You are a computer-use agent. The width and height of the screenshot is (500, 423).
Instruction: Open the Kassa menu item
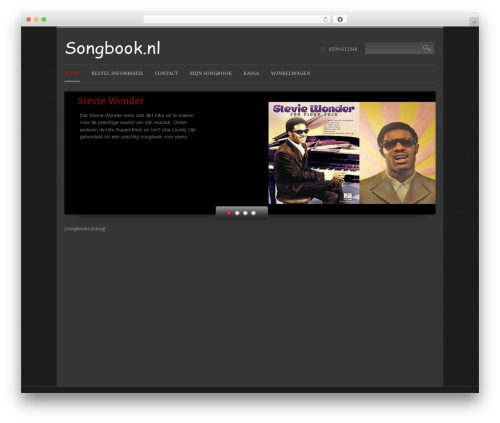[251, 73]
